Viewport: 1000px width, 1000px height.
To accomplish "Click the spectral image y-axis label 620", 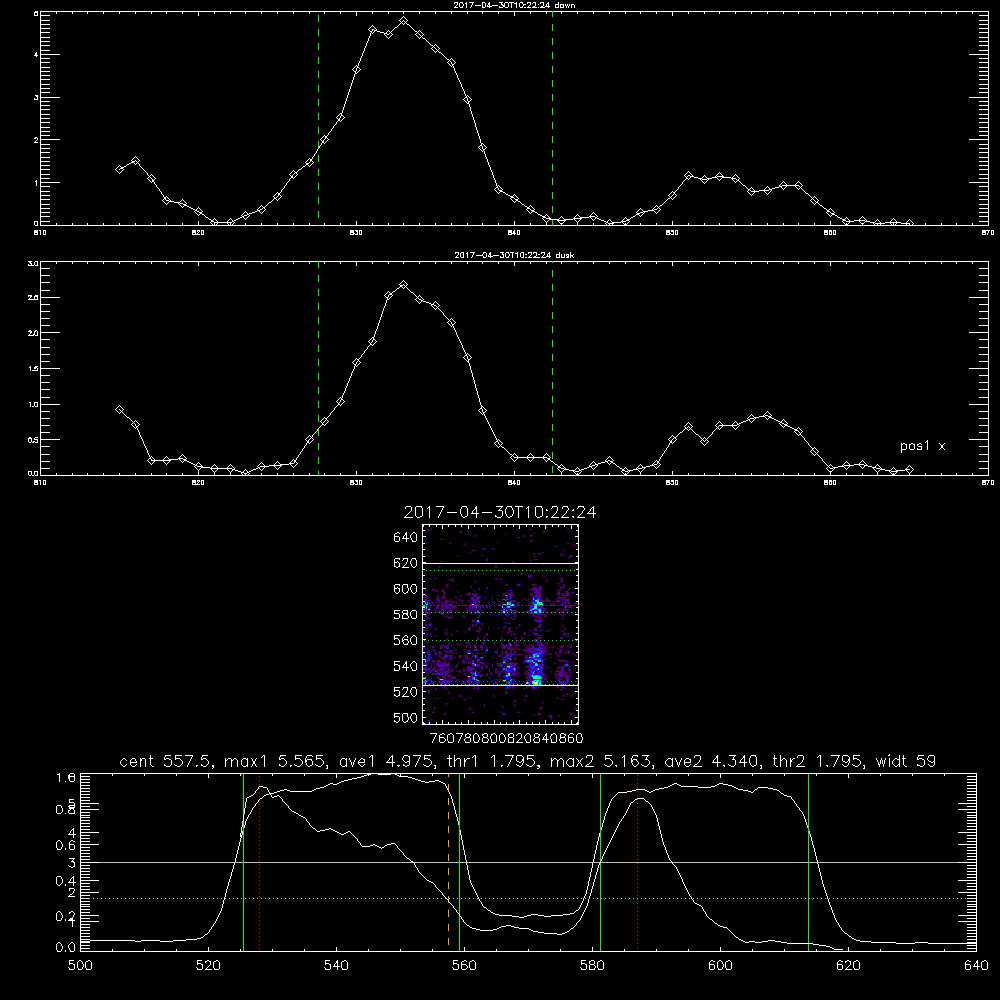I will (x=406, y=563).
